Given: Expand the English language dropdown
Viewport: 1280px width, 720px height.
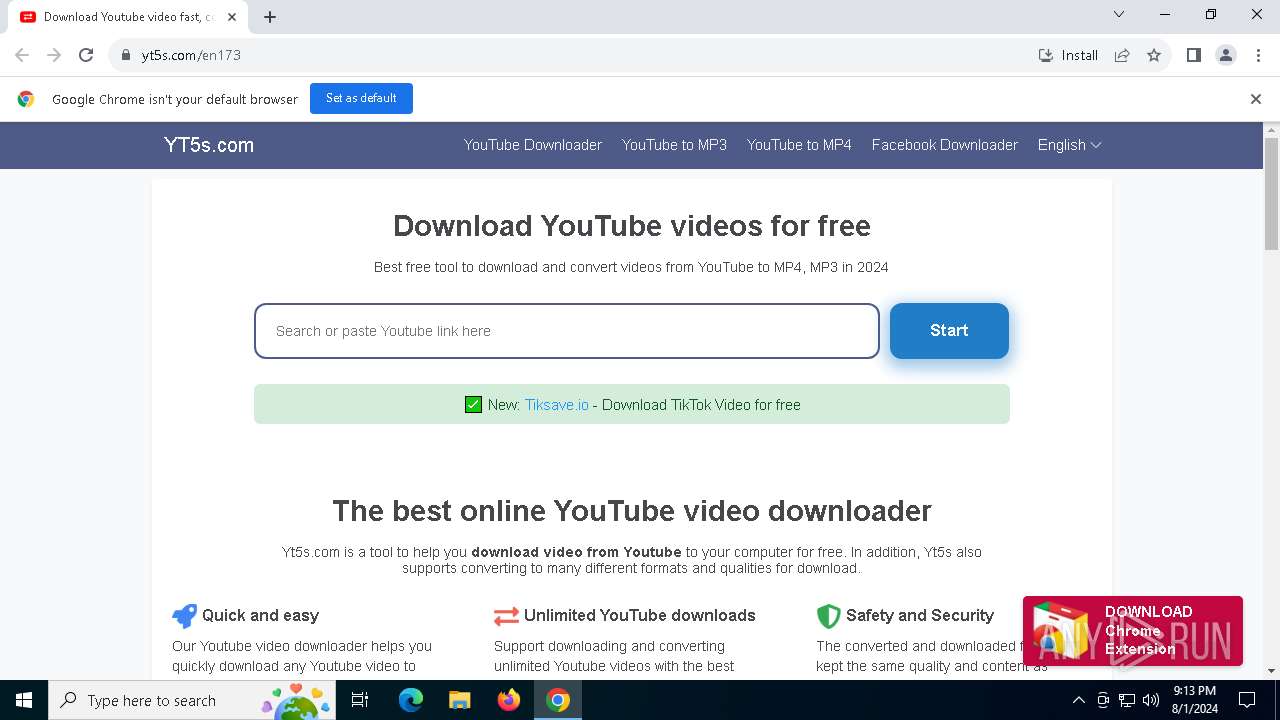Looking at the screenshot, I should click(x=1069, y=145).
